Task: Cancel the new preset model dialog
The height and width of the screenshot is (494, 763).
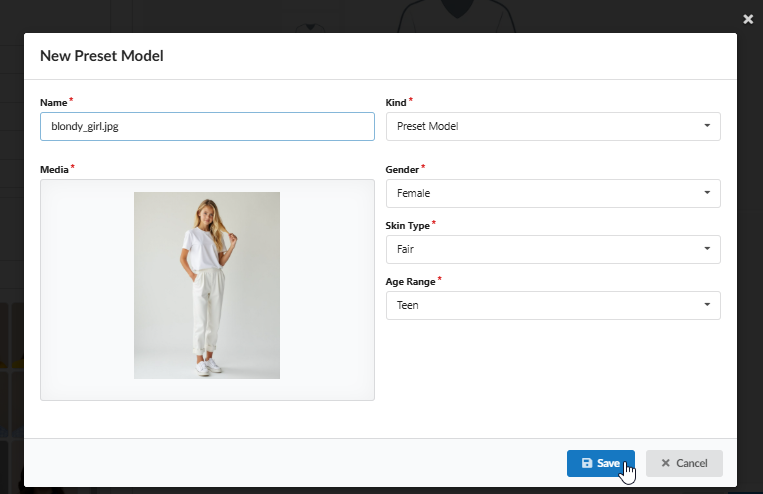Action: tap(684, 463)
